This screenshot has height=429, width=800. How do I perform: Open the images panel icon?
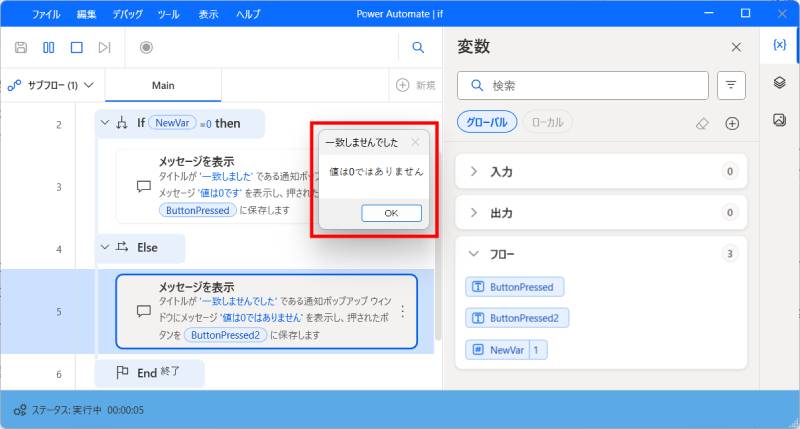pos(780,120)
